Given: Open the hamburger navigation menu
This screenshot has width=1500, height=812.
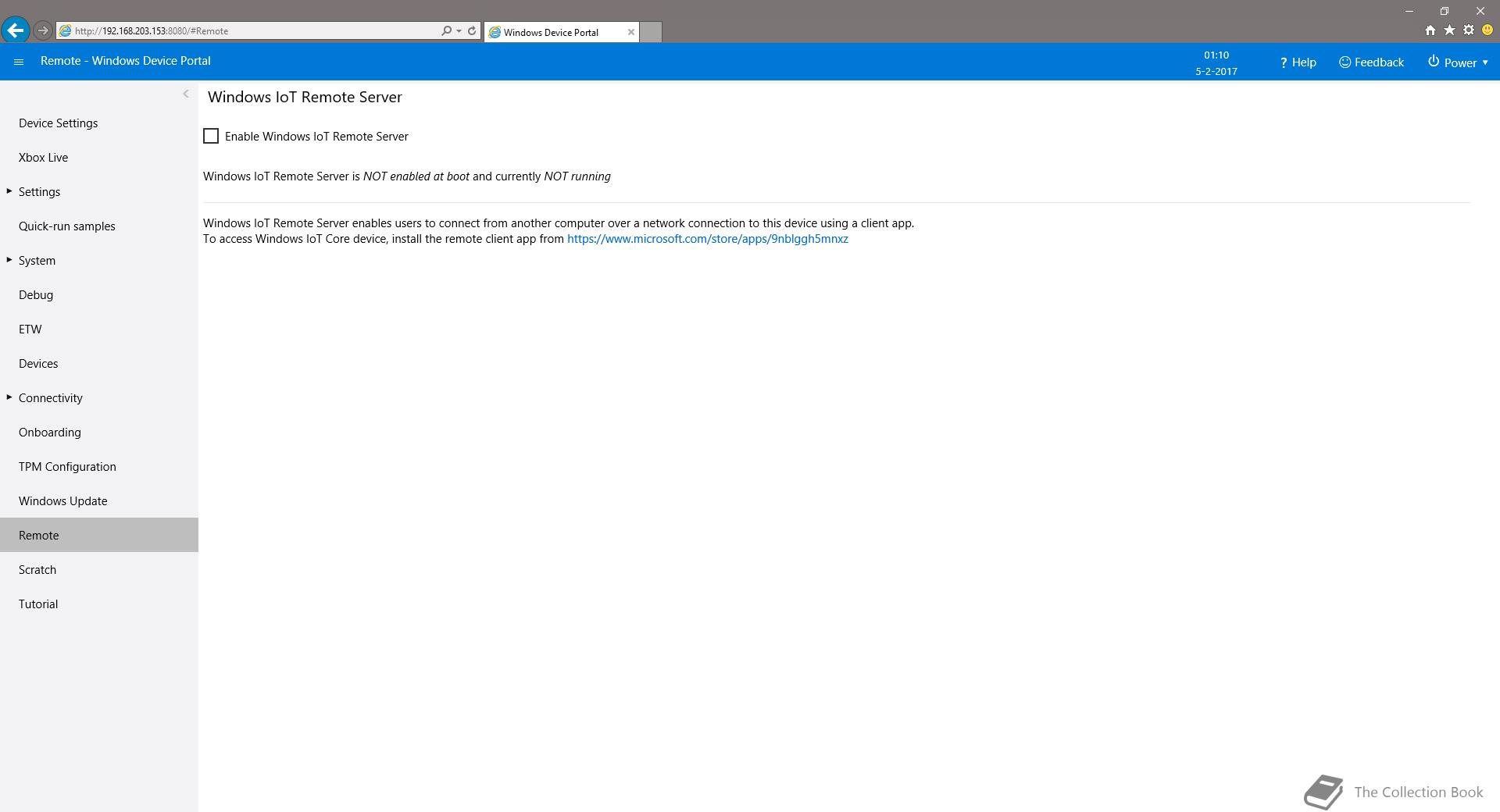Looking at the screenshot, I should point(19,62).
